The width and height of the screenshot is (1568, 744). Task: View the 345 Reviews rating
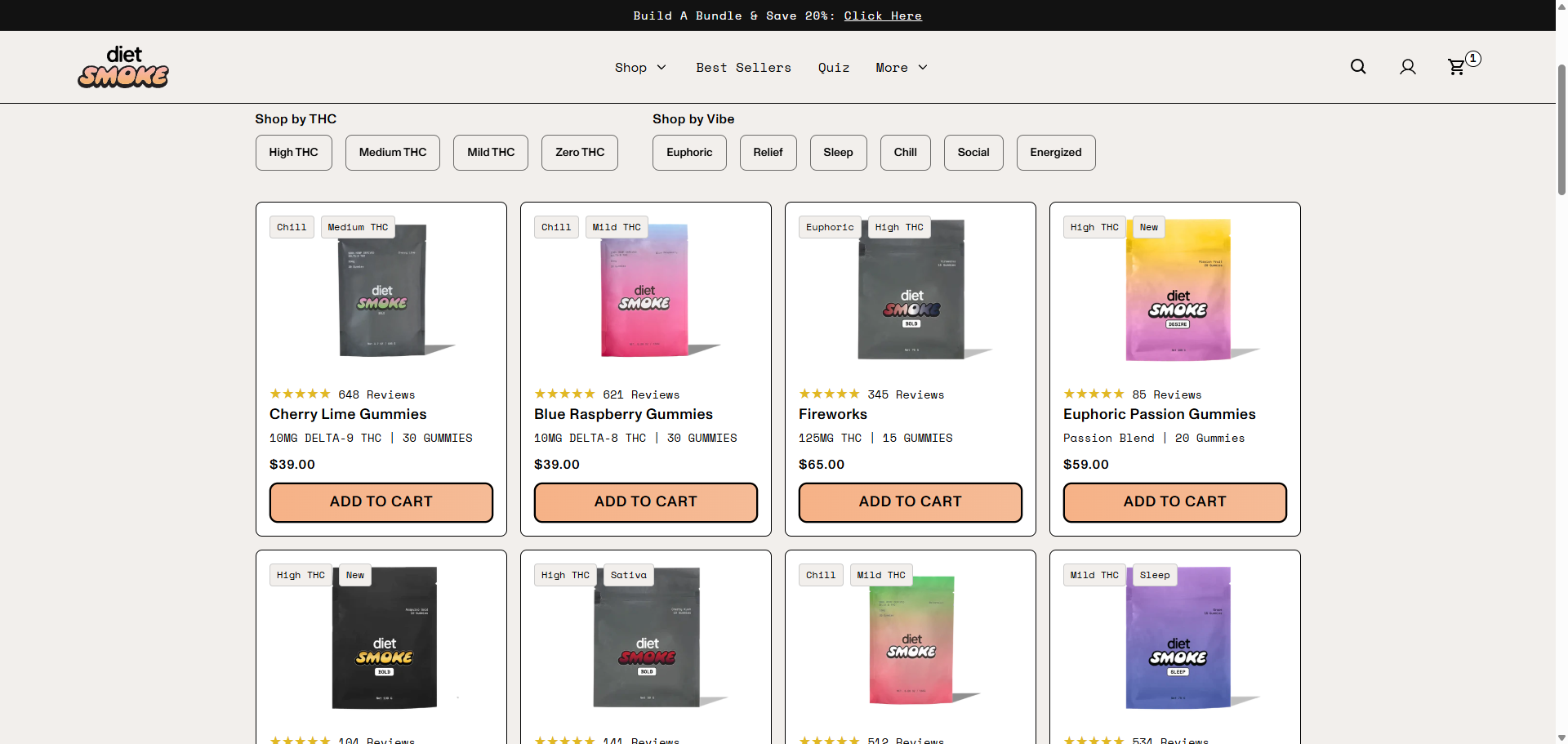[871, 394]
